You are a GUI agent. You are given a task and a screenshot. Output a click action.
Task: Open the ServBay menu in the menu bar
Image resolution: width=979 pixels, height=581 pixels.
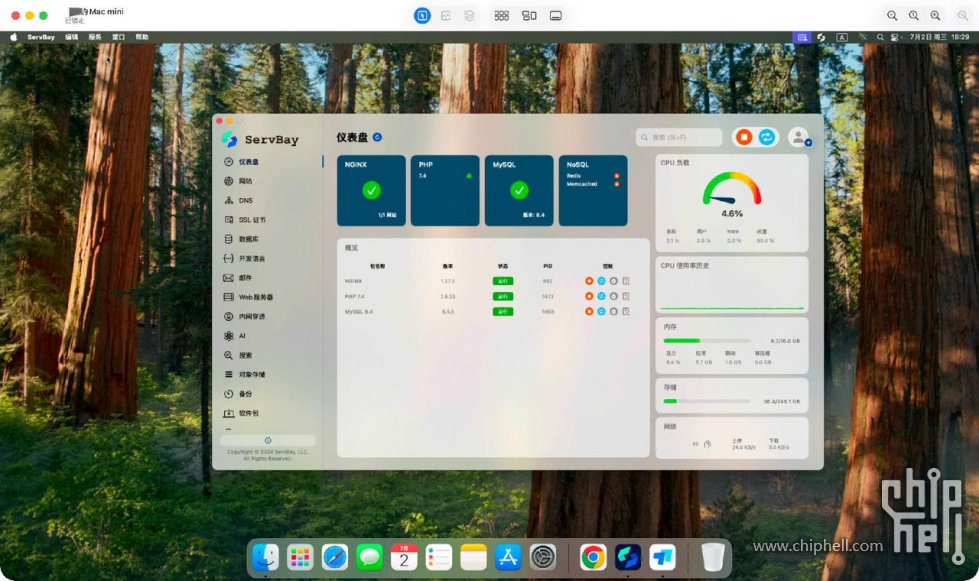[x=41, y=37]
